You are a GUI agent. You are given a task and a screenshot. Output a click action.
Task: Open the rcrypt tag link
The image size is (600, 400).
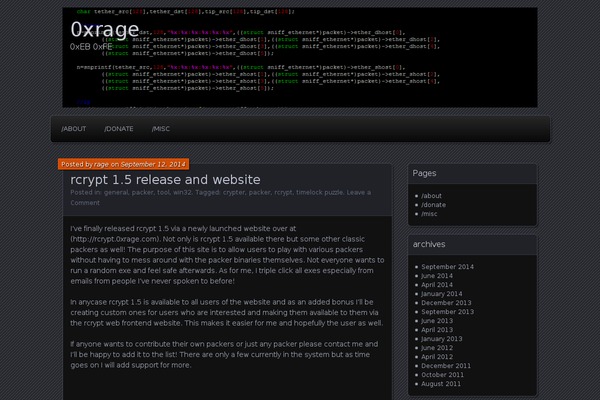coord(283,193)
